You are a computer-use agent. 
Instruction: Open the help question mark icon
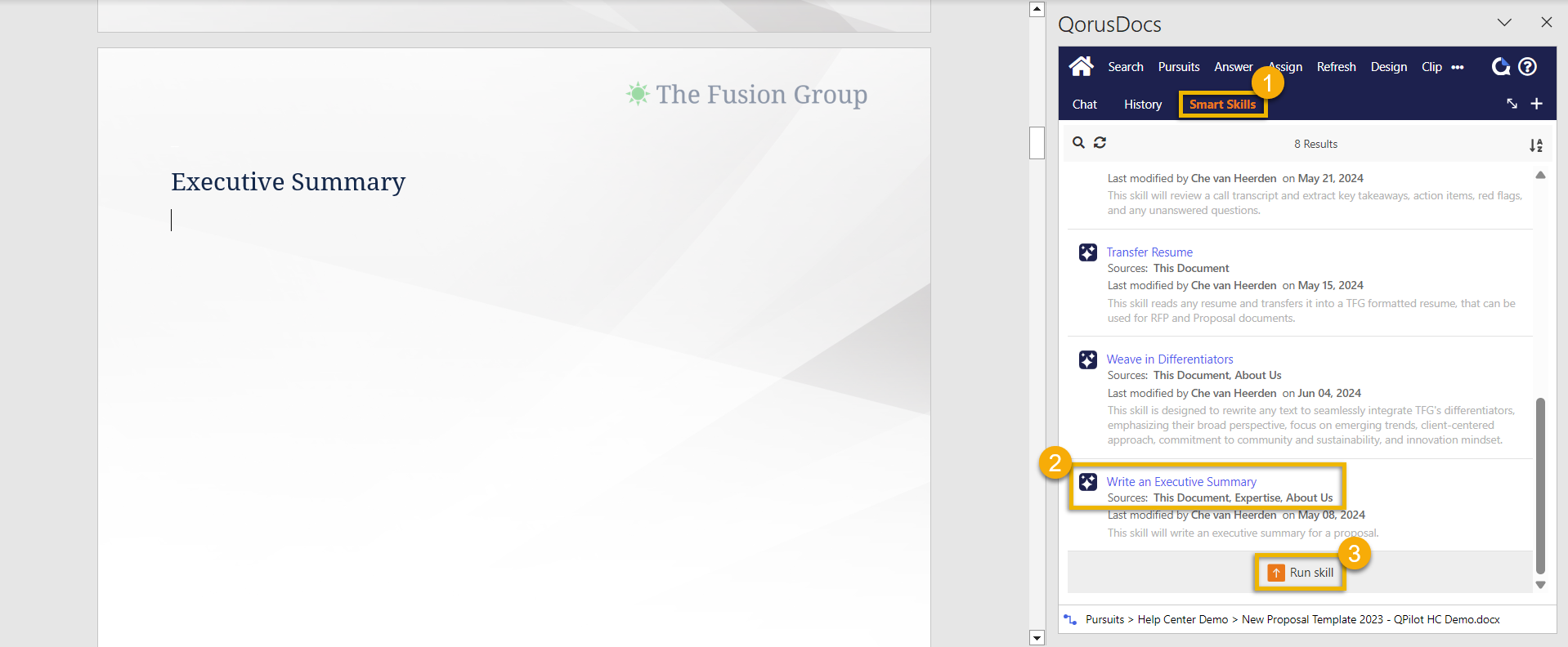tap(1527, 67)
